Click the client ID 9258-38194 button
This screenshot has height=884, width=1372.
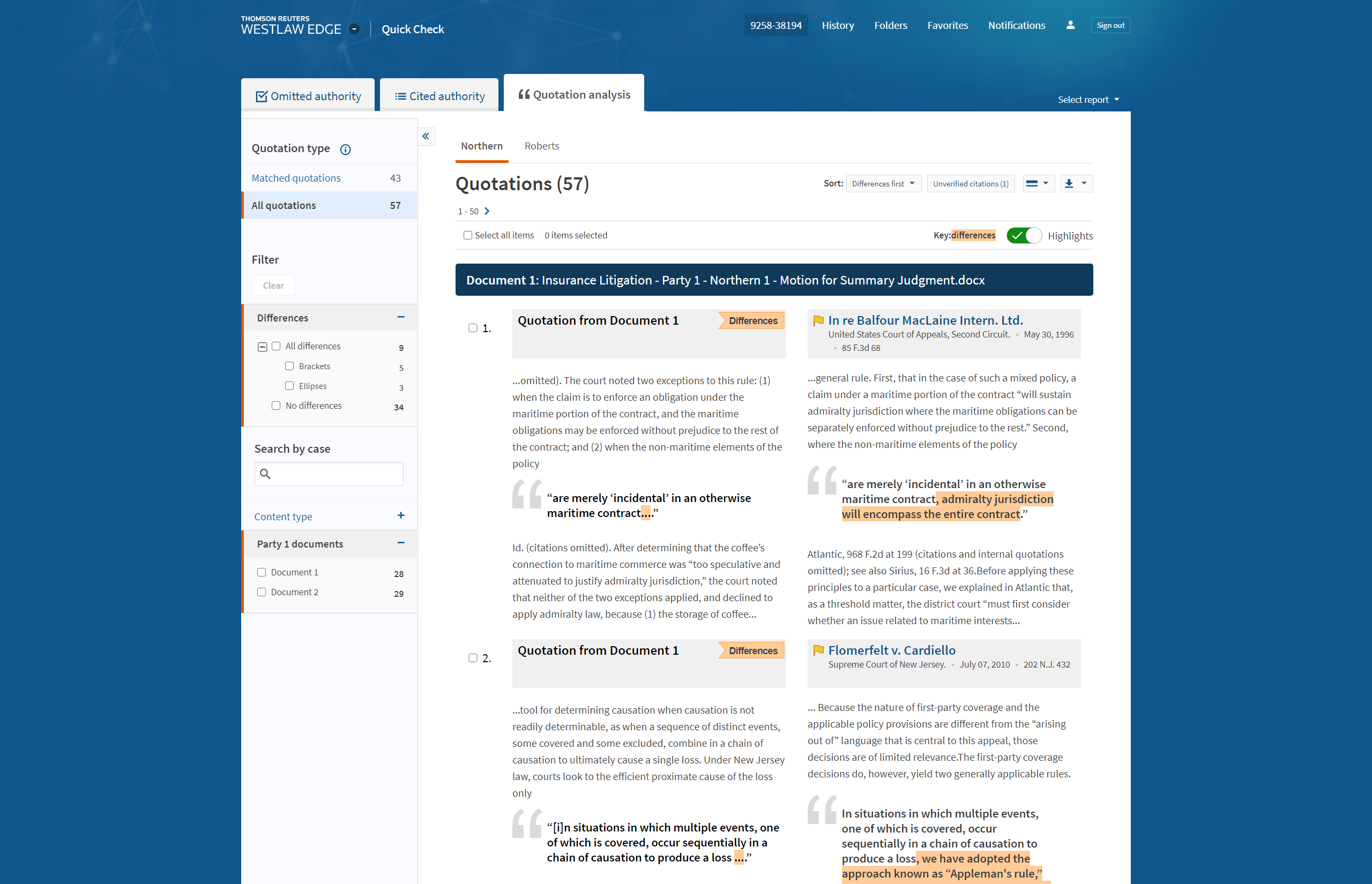[776, 25]
